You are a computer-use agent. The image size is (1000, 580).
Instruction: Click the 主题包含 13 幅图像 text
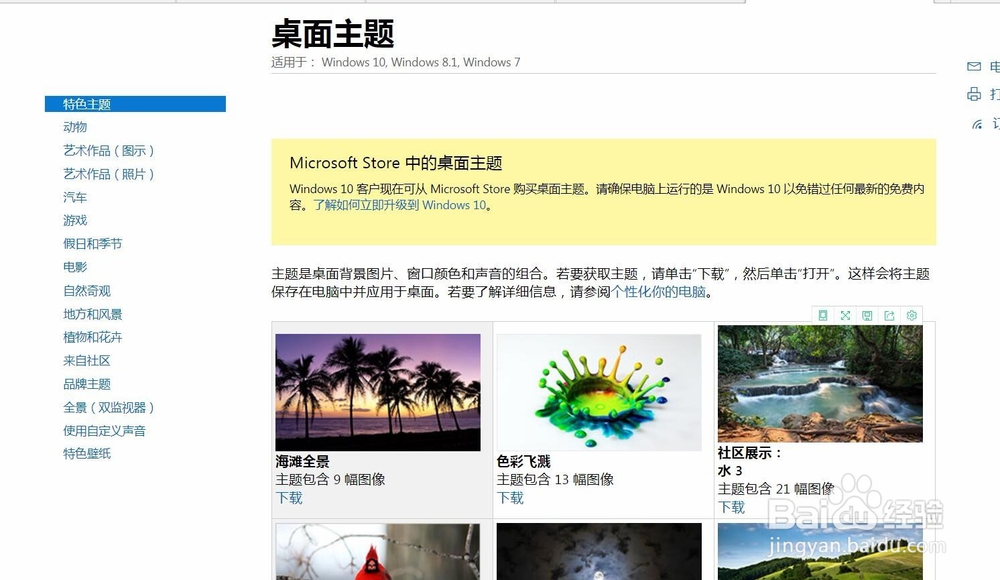555,479
